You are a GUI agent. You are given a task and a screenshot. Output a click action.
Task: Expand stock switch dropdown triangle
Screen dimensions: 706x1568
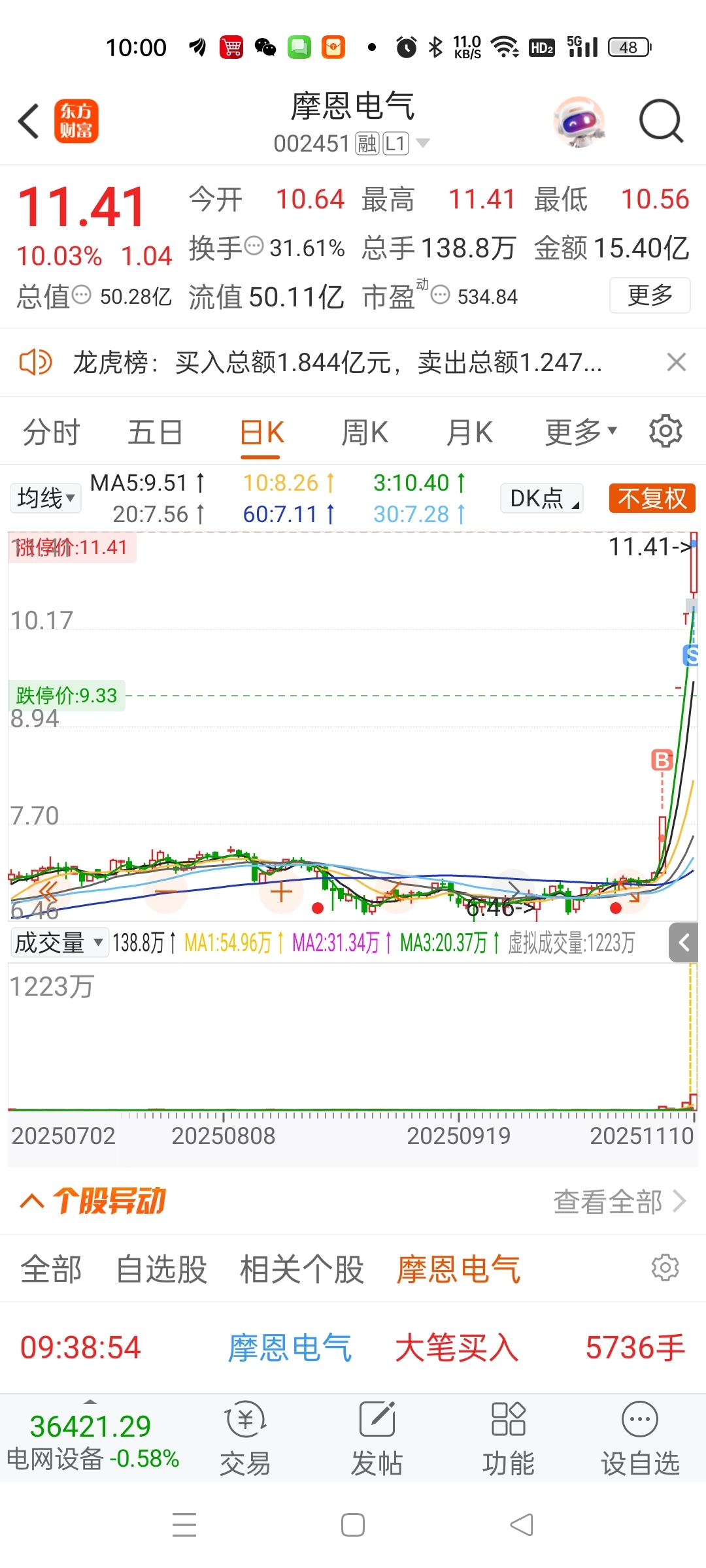[423, 143]
